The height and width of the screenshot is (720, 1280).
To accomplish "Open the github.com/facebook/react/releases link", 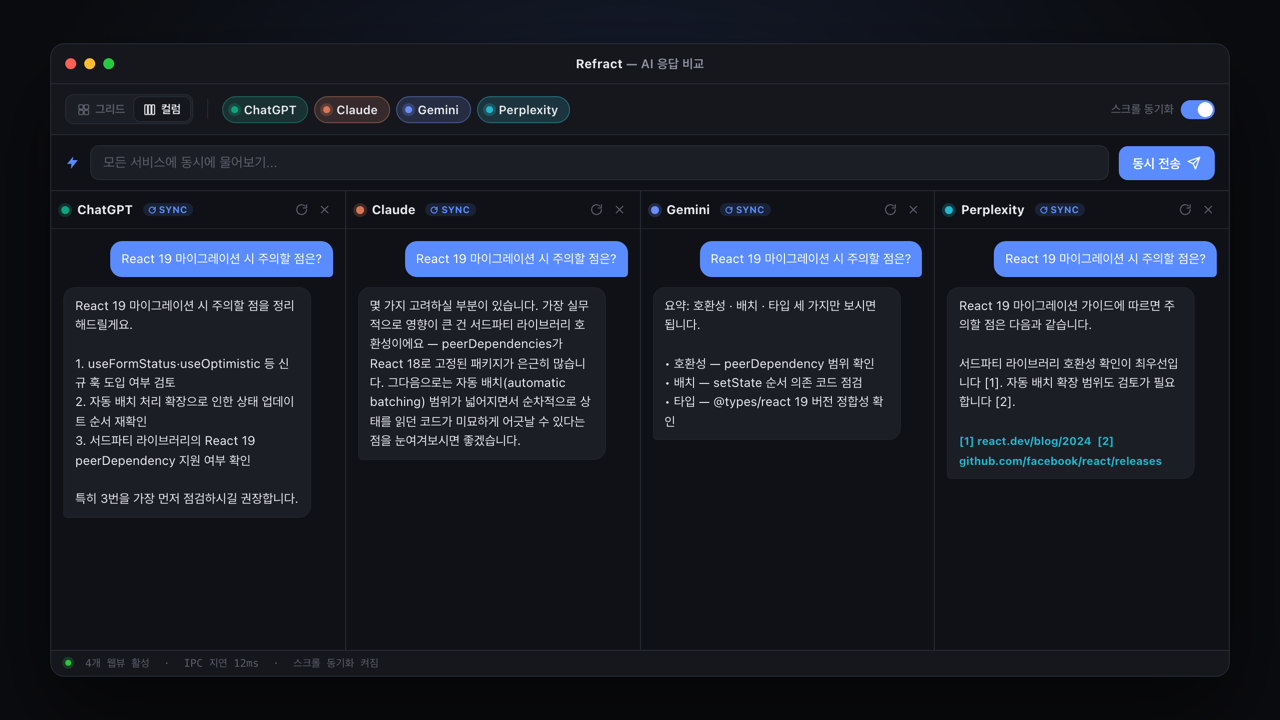I will point(1060,461).
